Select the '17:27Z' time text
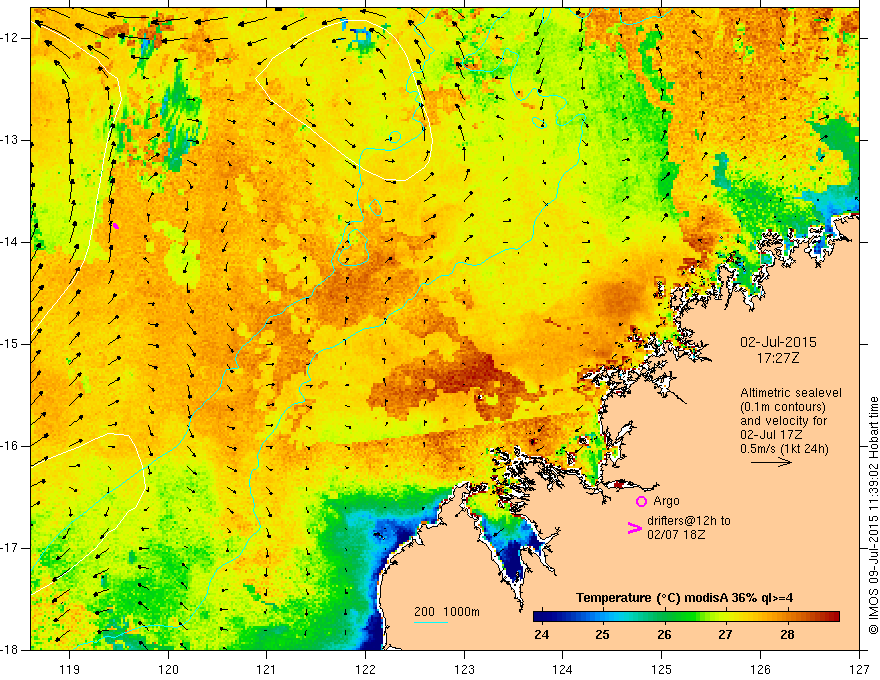 pos(777,358)
